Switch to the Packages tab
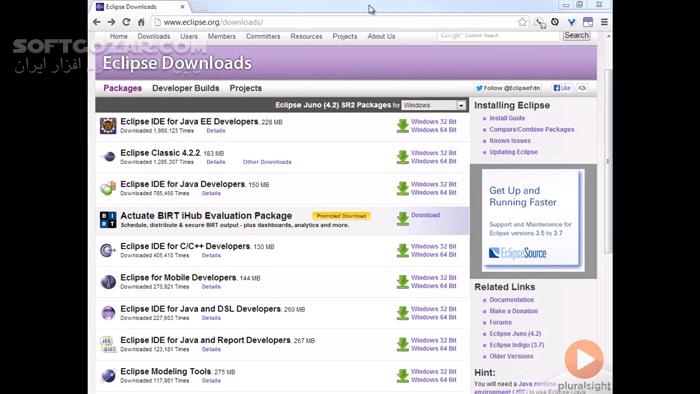Screen dimensions: 700x394 [x=122, y=88]
